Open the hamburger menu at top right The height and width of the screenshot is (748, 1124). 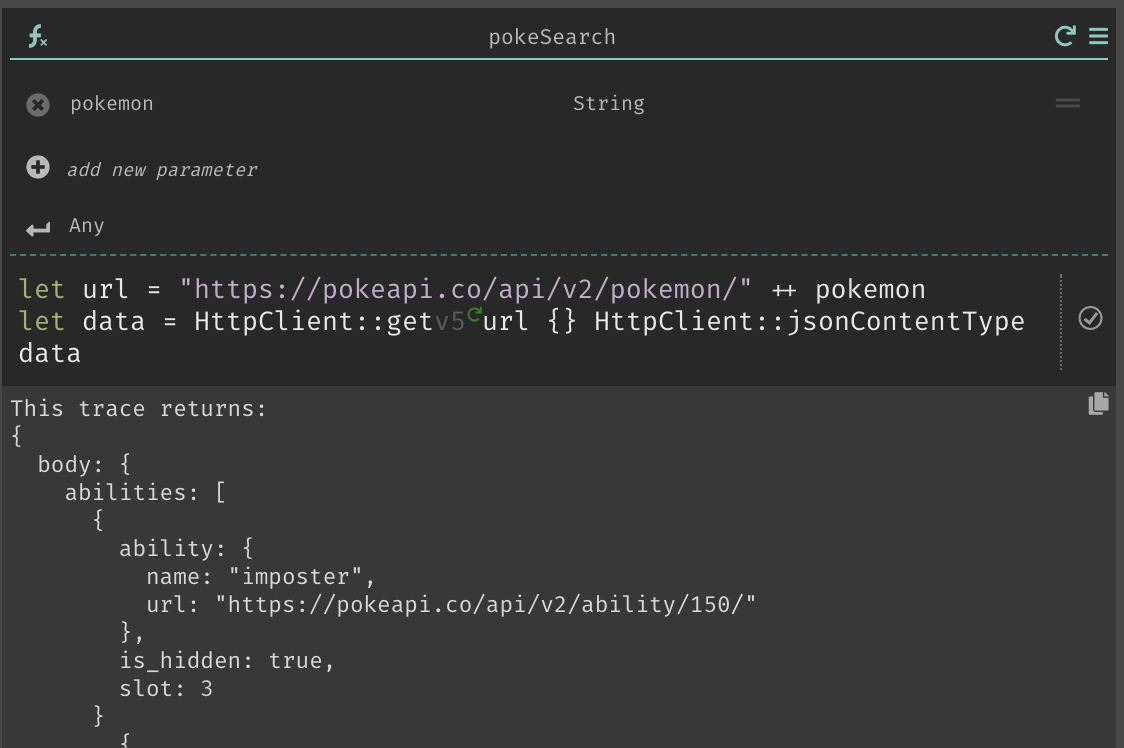1098,36
